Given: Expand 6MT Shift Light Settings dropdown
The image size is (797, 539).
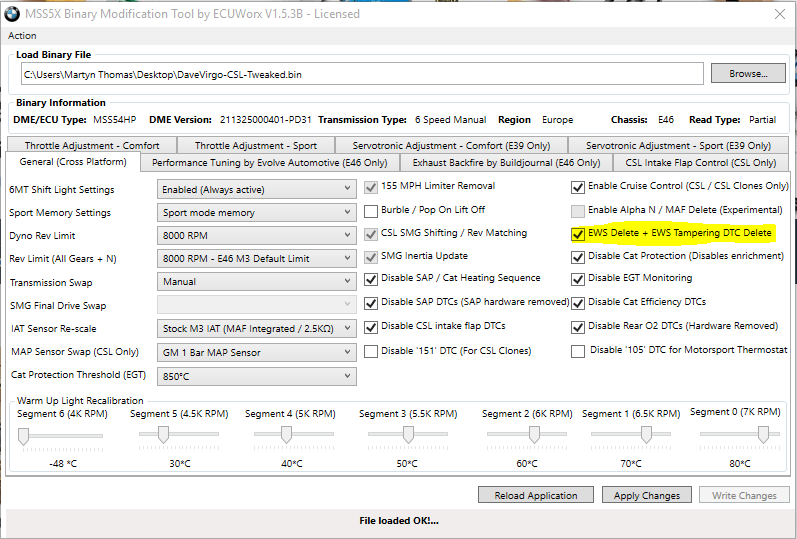Looking at the screenshot, I should [x=257, y=190].
